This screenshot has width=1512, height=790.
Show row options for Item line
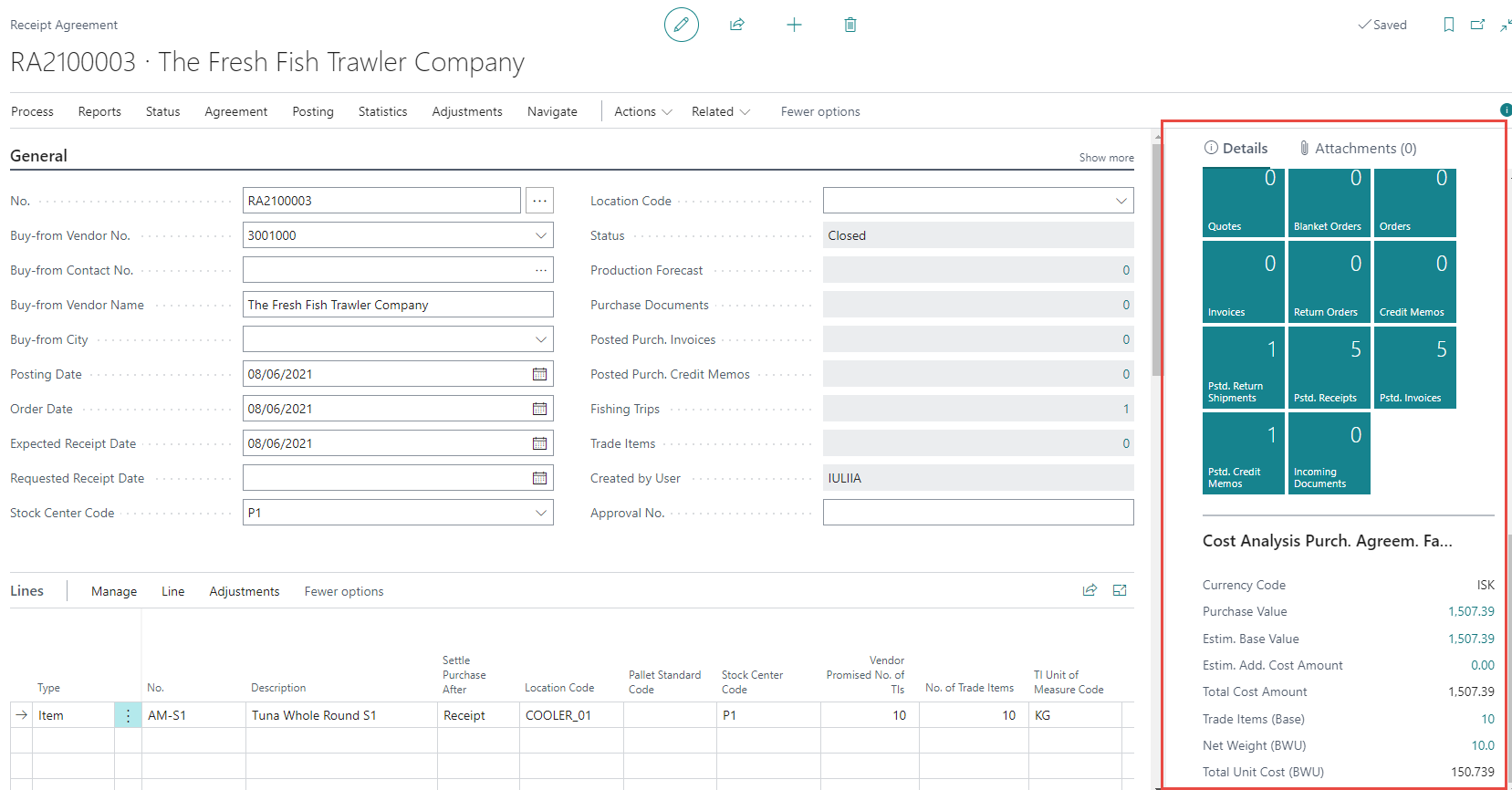(x=128, y=715)
